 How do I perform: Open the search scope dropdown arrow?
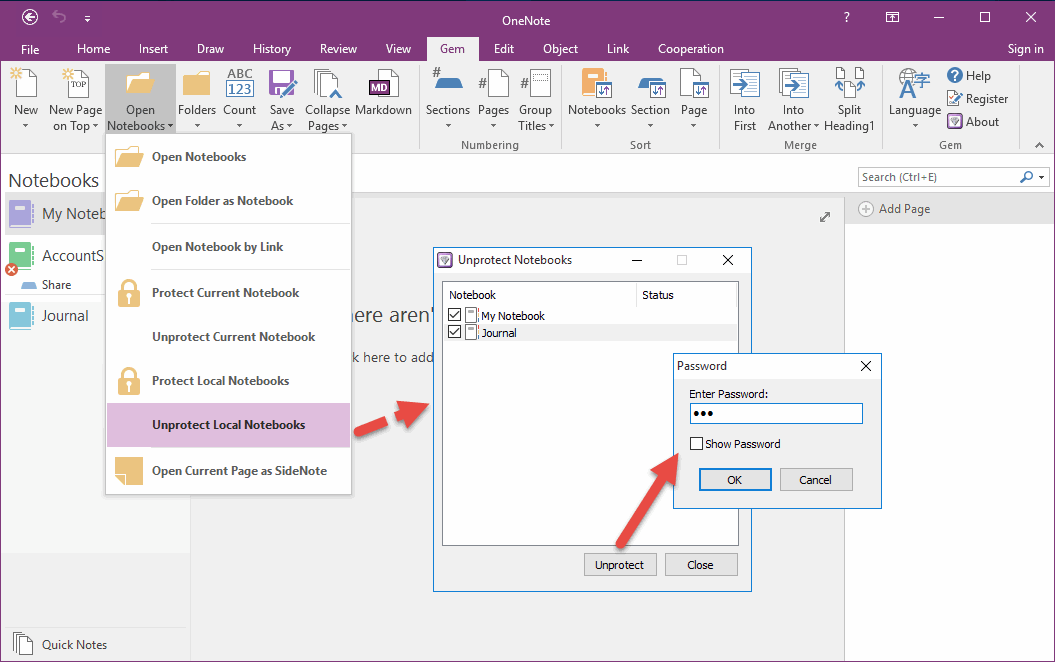[1042, 178]
